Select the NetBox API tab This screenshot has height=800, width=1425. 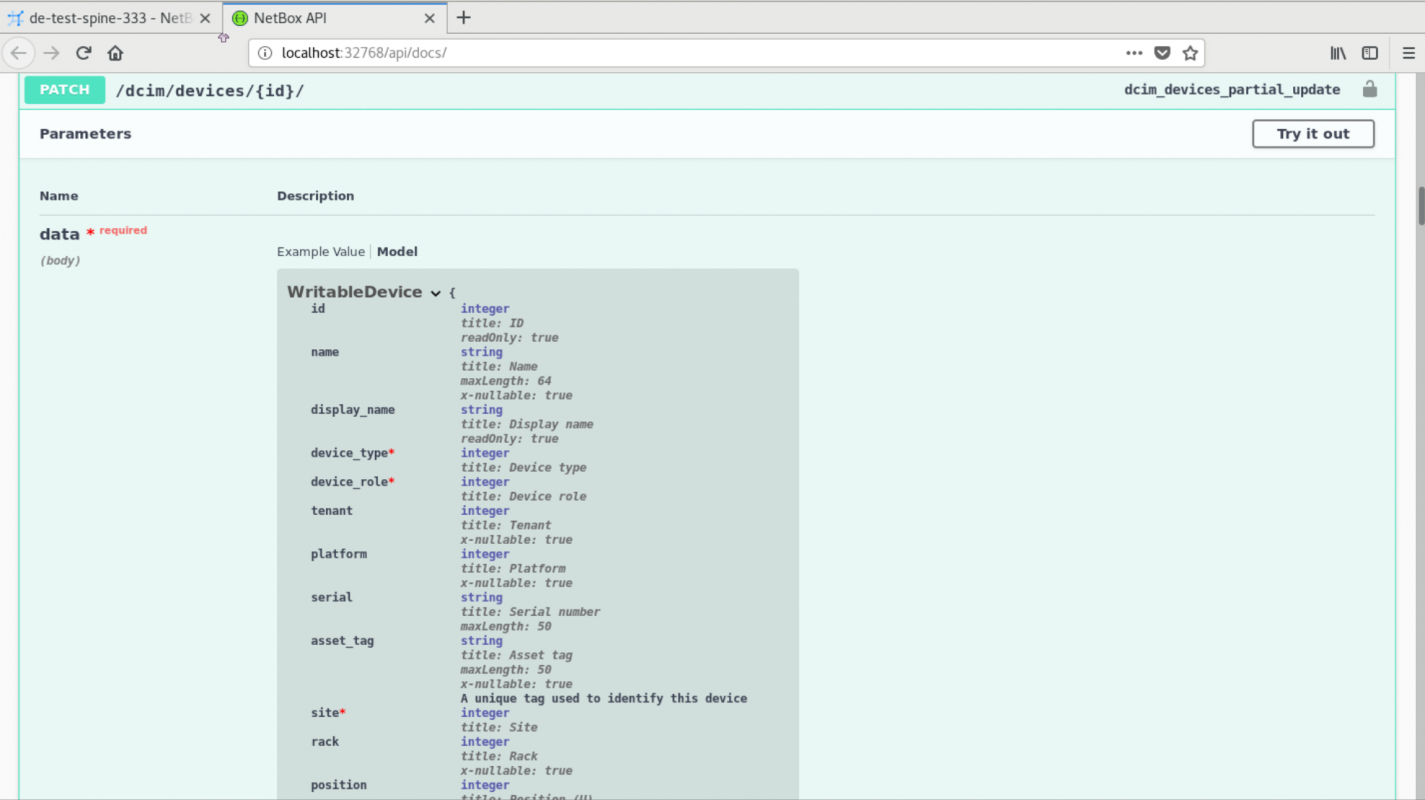tap(325, 18)
